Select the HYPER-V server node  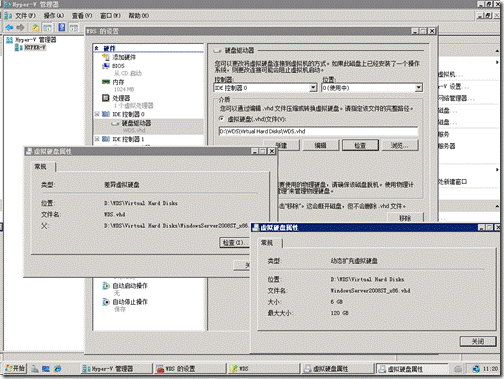point(35,48)
